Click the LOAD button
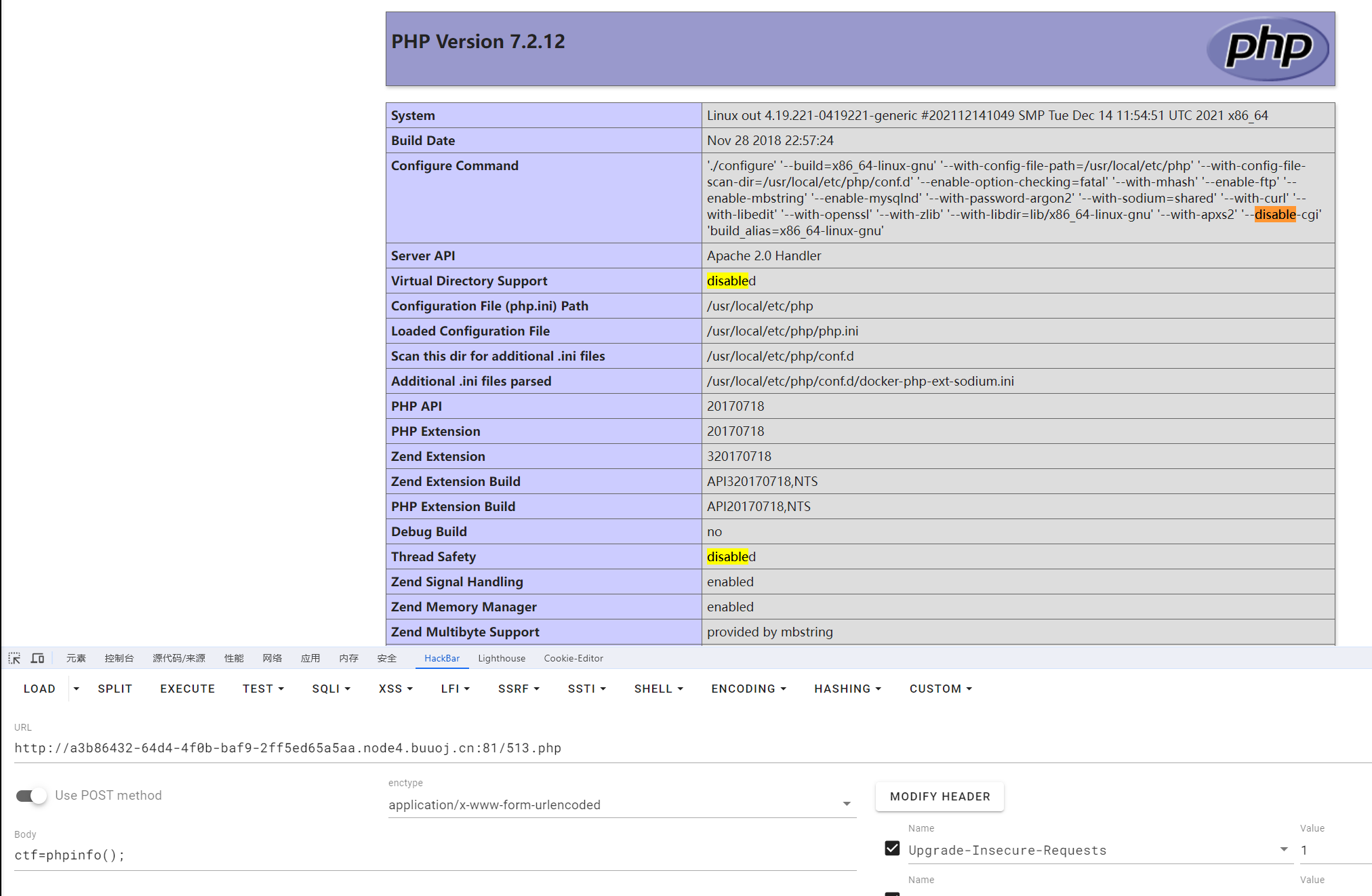This screenshot has height=896, width=1372. 39,689
